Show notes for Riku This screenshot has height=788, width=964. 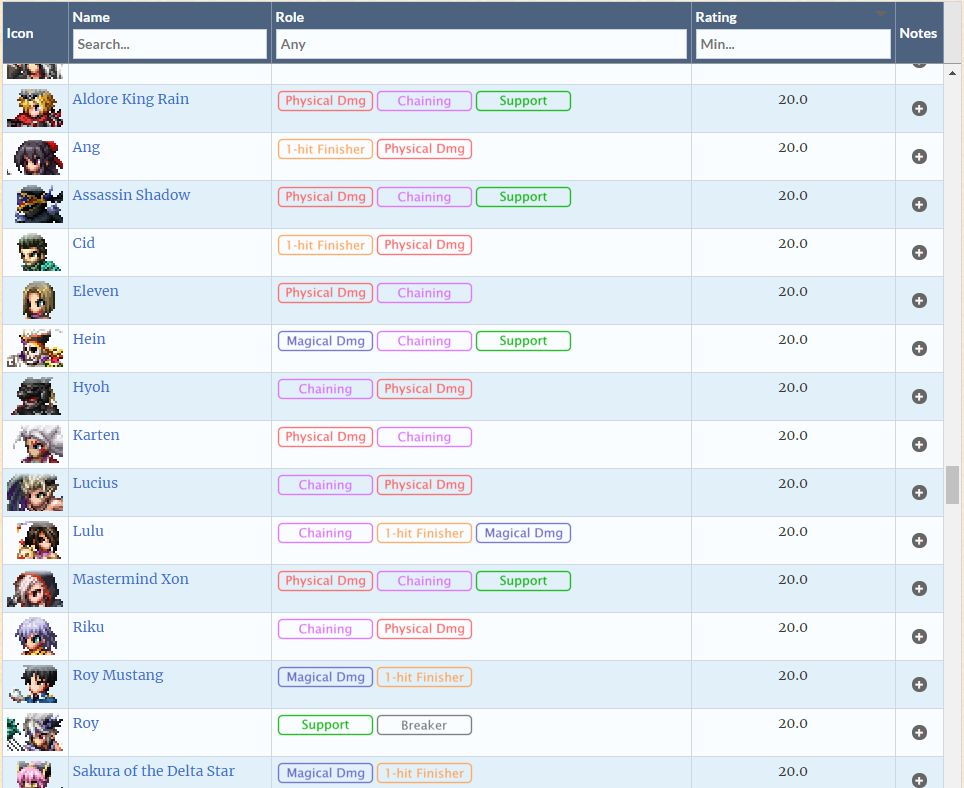[919, 636]
